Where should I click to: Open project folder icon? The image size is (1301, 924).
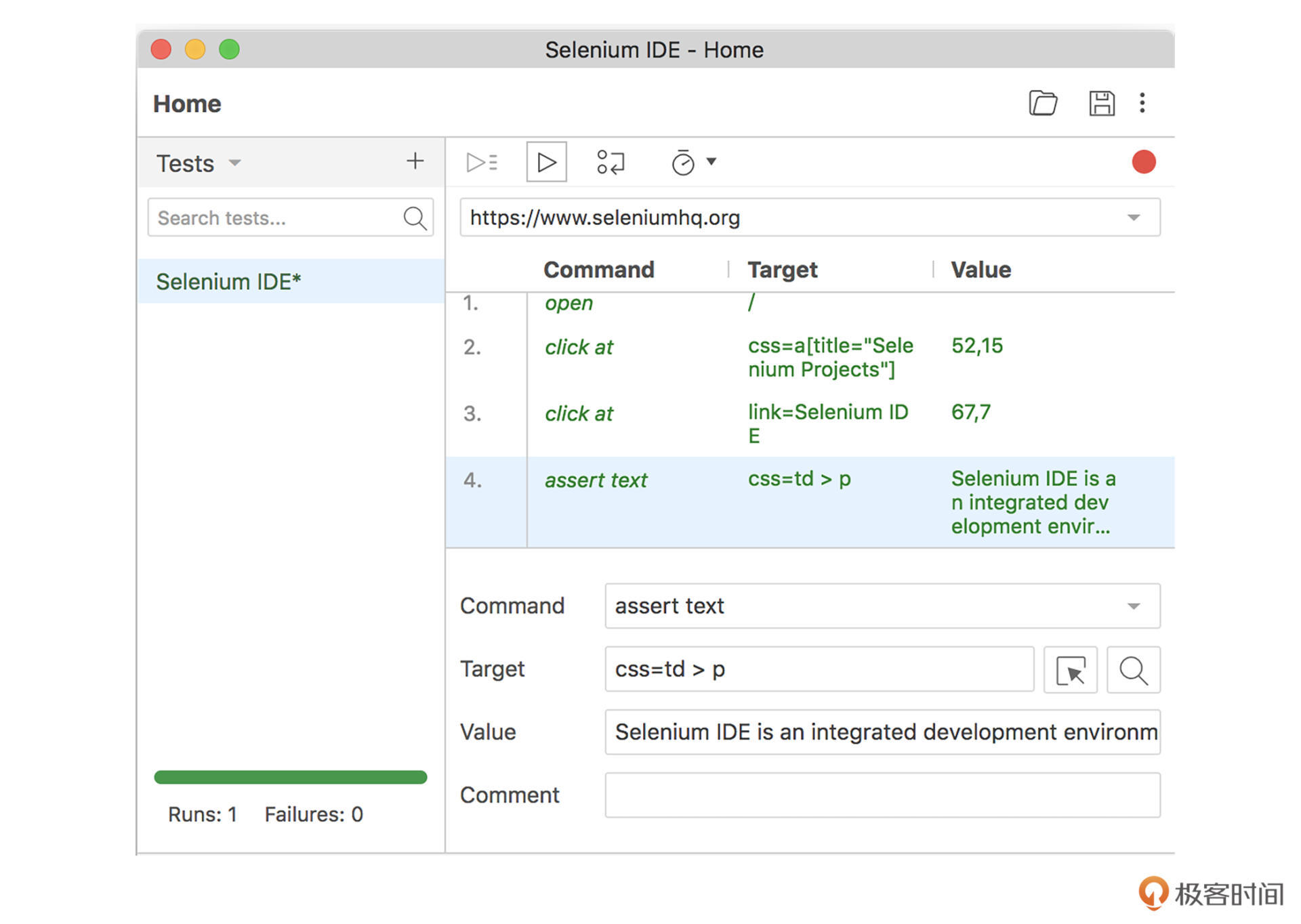(1043, 103)
